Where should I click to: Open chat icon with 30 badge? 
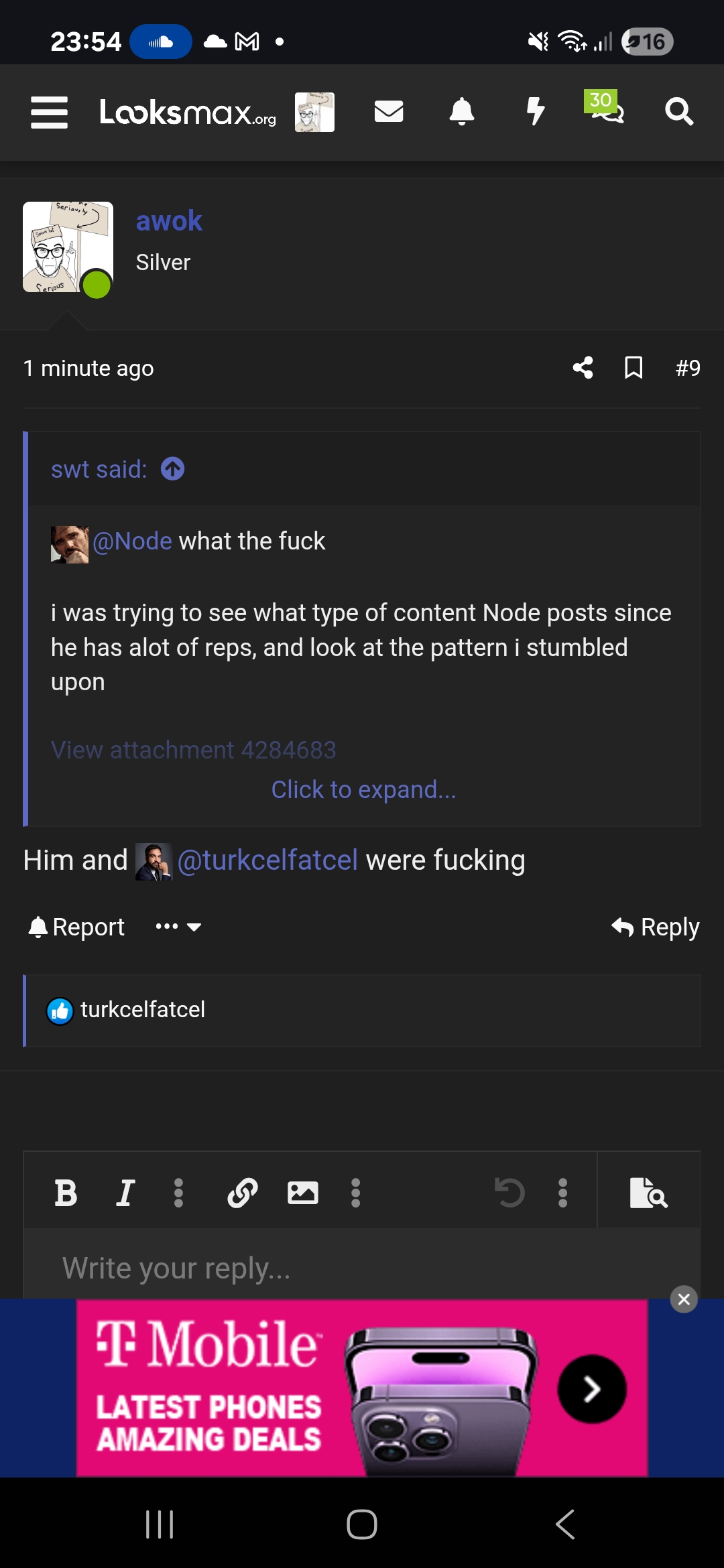[x=606, y=110]
